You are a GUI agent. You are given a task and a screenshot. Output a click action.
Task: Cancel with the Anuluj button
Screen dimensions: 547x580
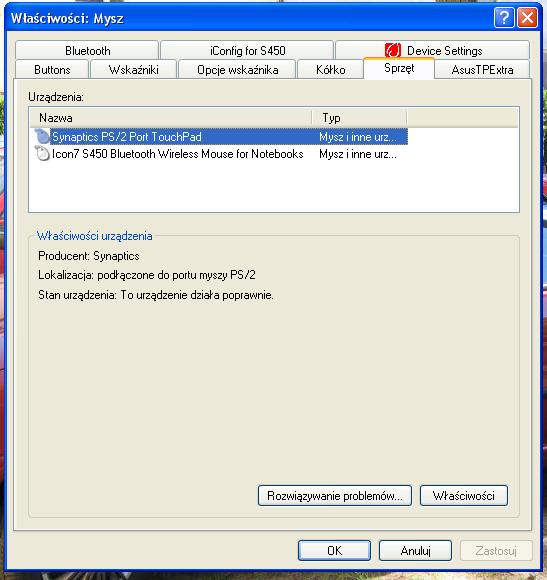(x=415, y=551)
